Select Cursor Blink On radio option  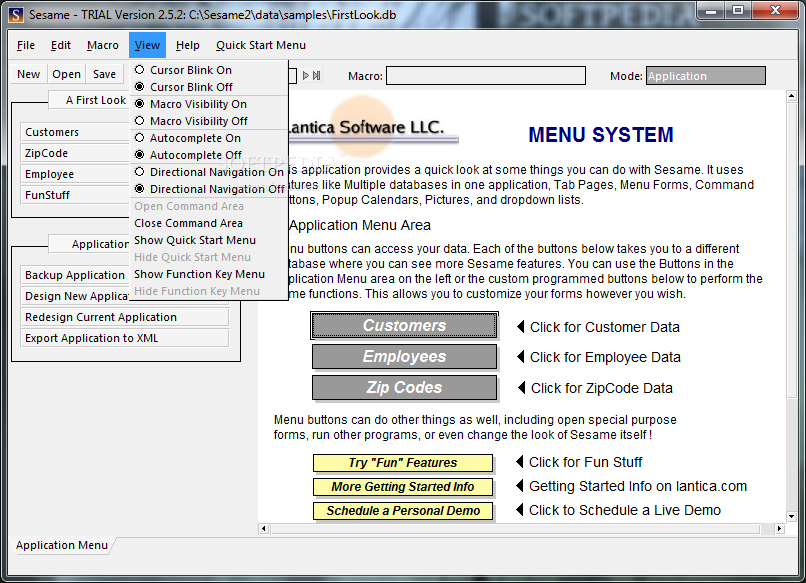click(x=209, y=70)
